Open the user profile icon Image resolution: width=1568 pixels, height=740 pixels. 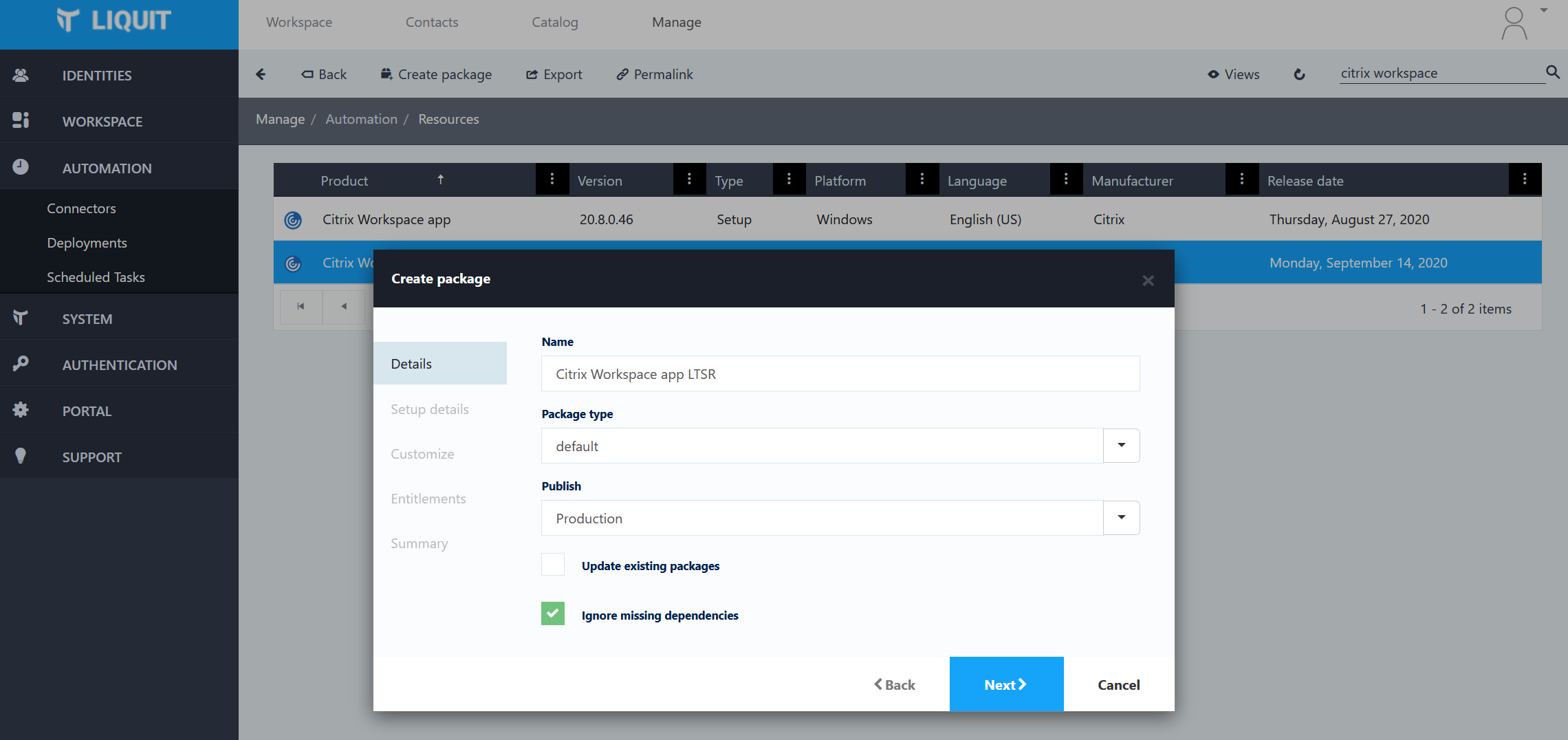pos(1514,23)
